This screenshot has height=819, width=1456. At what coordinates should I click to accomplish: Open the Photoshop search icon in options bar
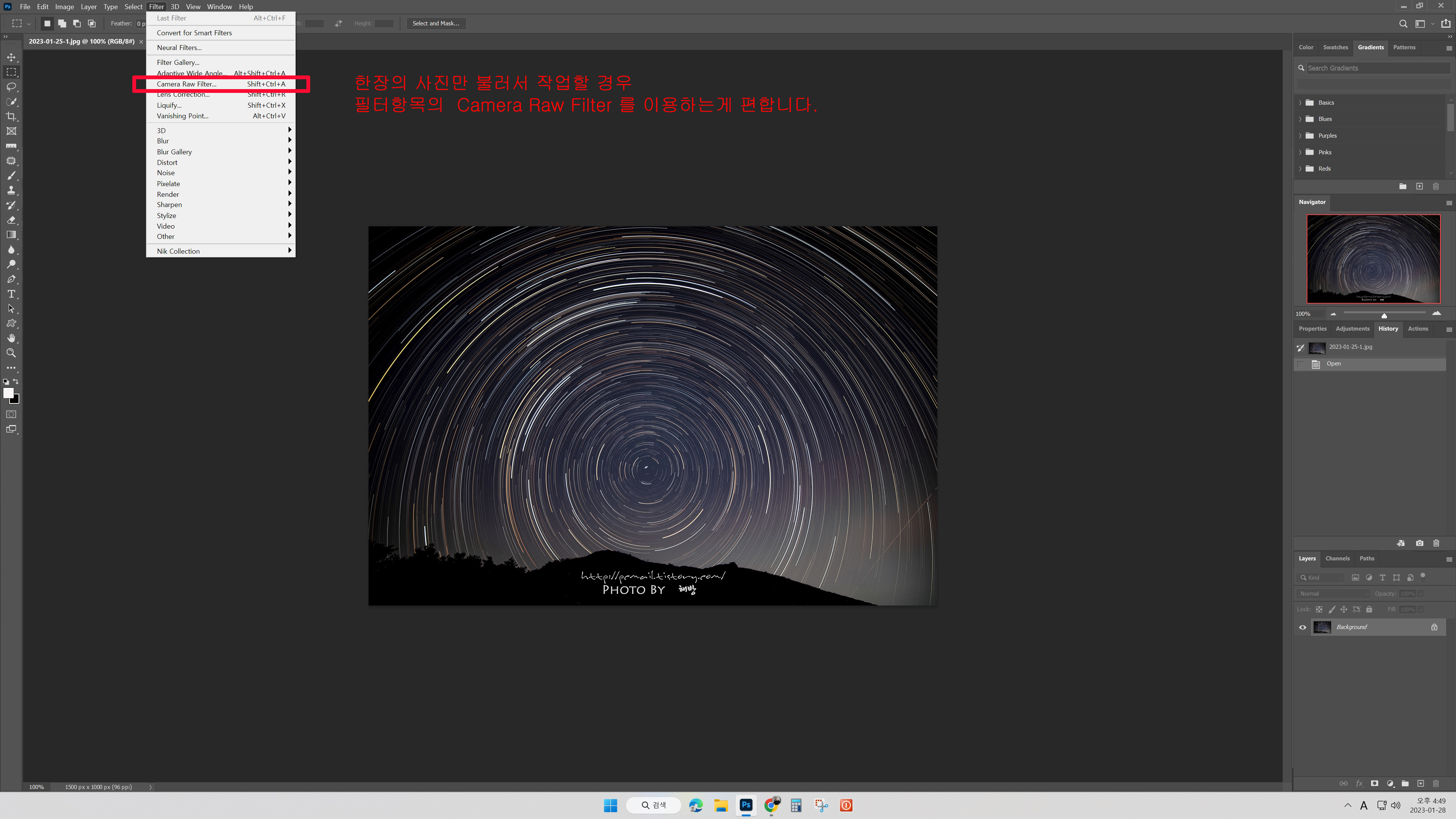(1403, 24)
